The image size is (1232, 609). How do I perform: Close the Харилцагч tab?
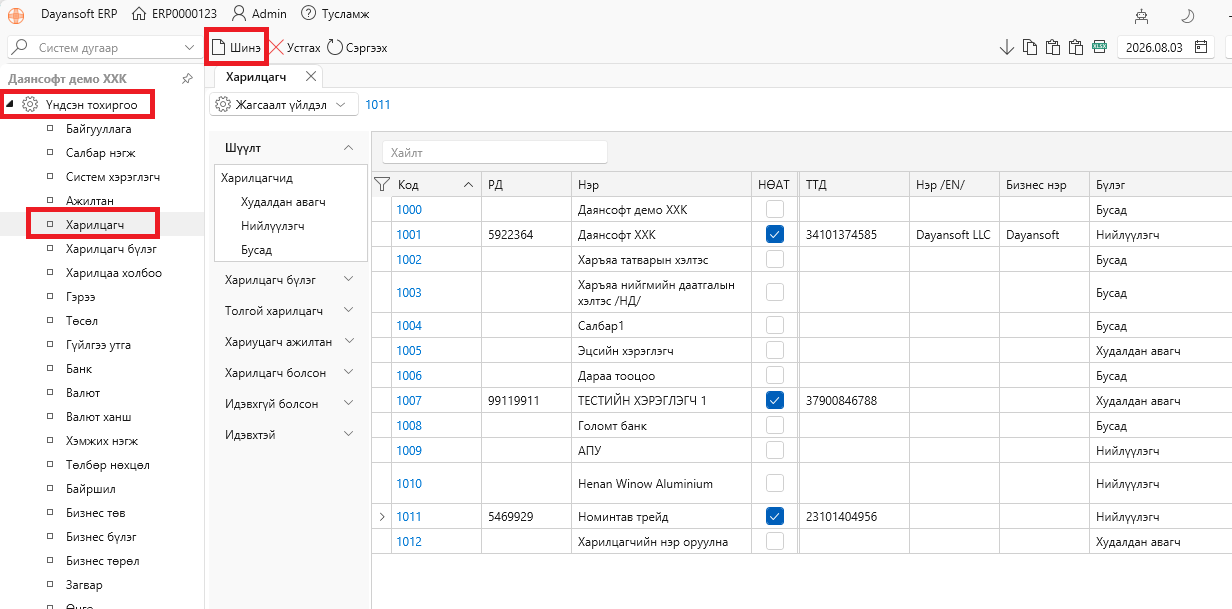[x=311, y=76]
